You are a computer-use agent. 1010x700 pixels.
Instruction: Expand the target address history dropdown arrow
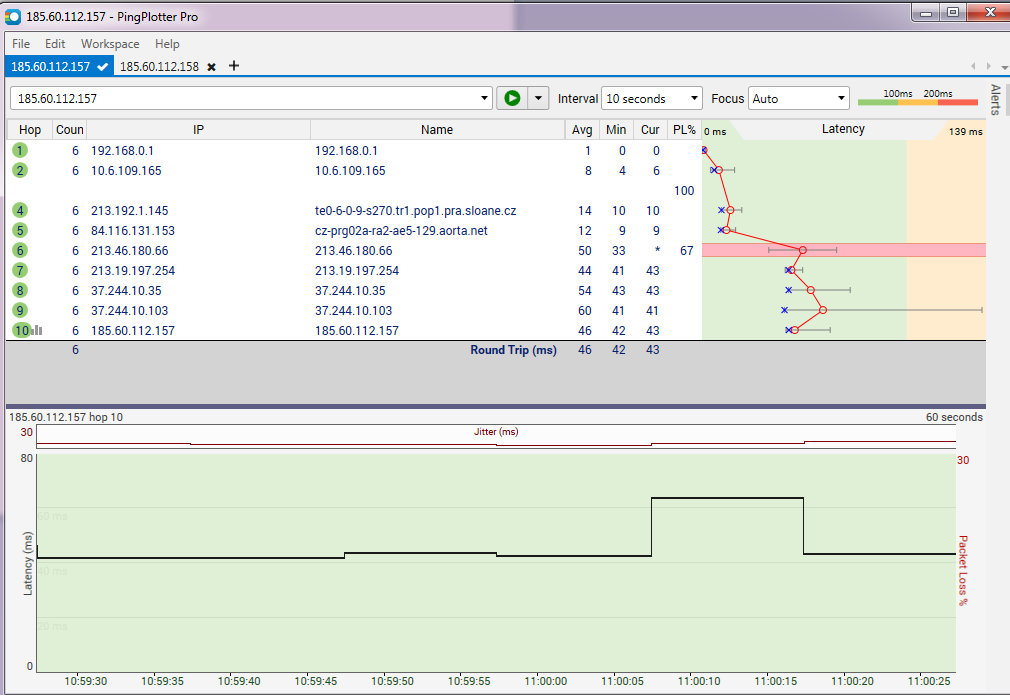tap(485, 98)
